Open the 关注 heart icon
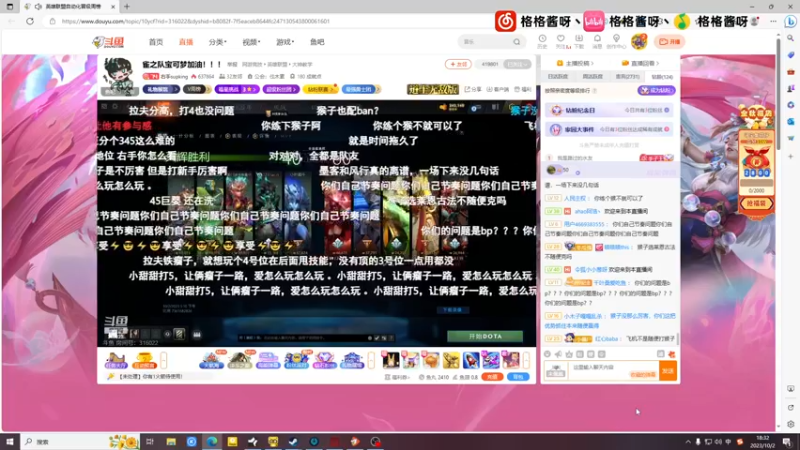Image resolution: width=800 pixels, height=450 pixels. point(561,41)
